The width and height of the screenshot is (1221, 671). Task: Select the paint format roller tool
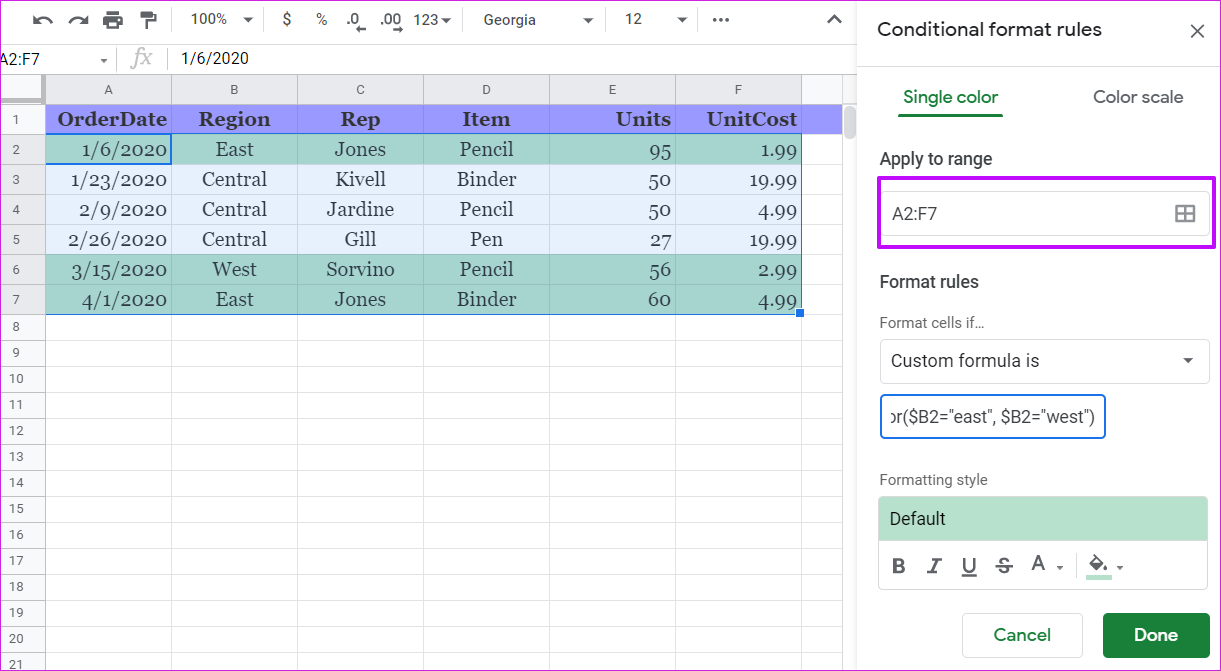(x=148, y=20)
